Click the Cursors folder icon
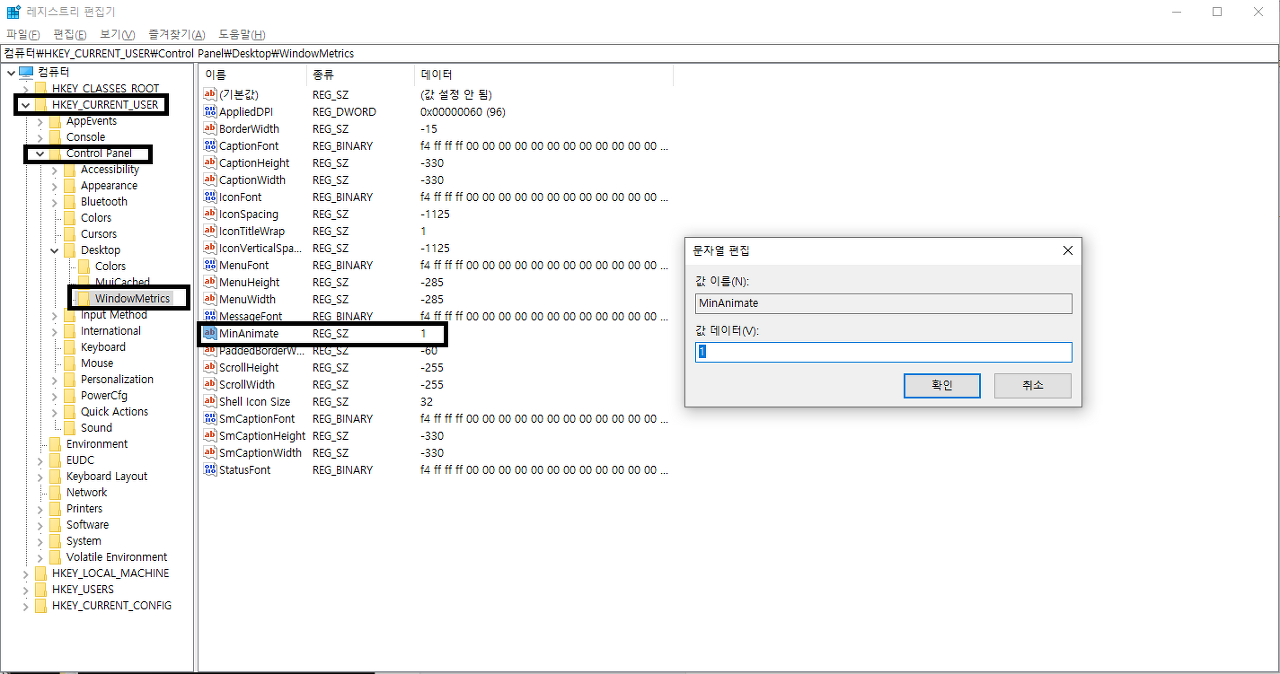 [69, 234]
